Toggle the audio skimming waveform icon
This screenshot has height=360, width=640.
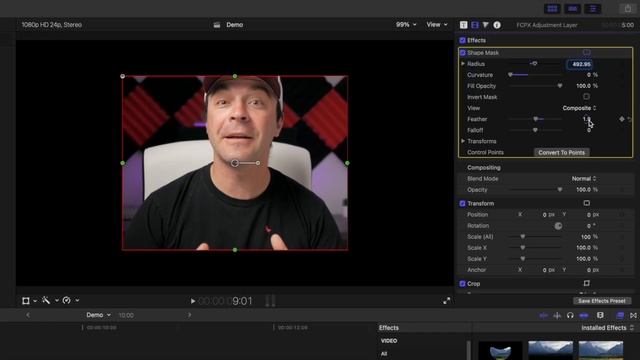coord(557,315)
